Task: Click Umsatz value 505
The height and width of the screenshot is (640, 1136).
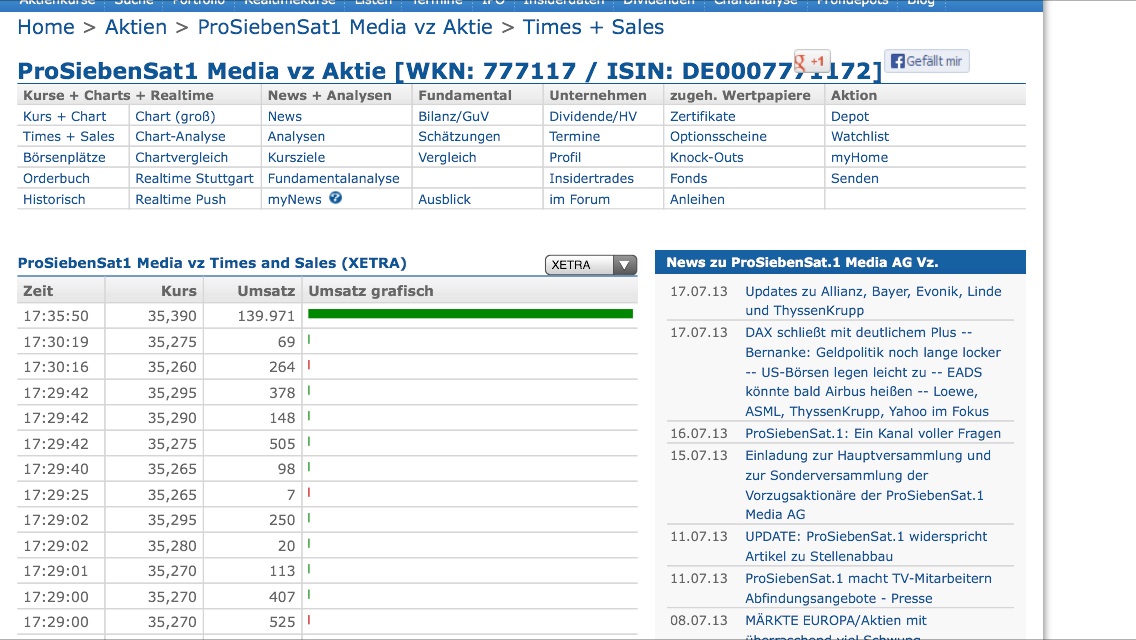Action: (283, 444)
